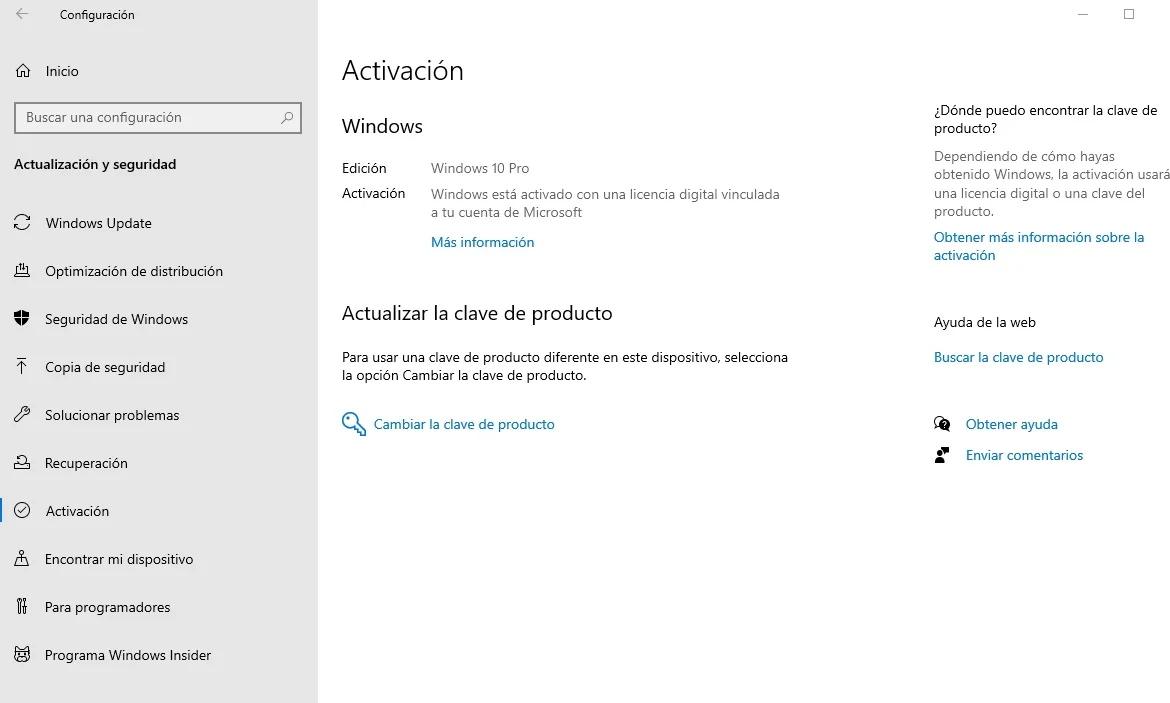Return to Inicio with the home icon
The image size is (1170, 703).
coord(21,71)
